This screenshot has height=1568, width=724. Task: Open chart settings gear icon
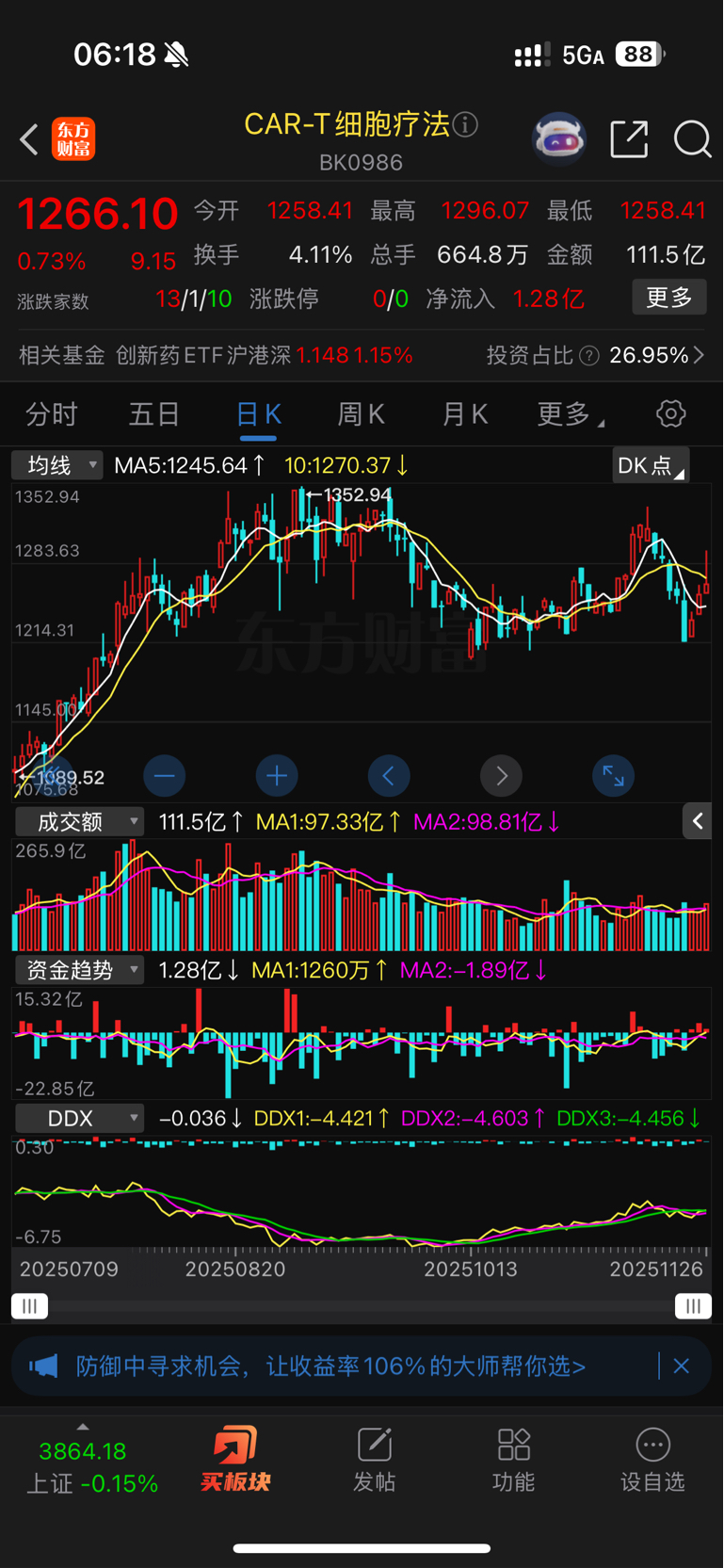[x=670, y=413]
